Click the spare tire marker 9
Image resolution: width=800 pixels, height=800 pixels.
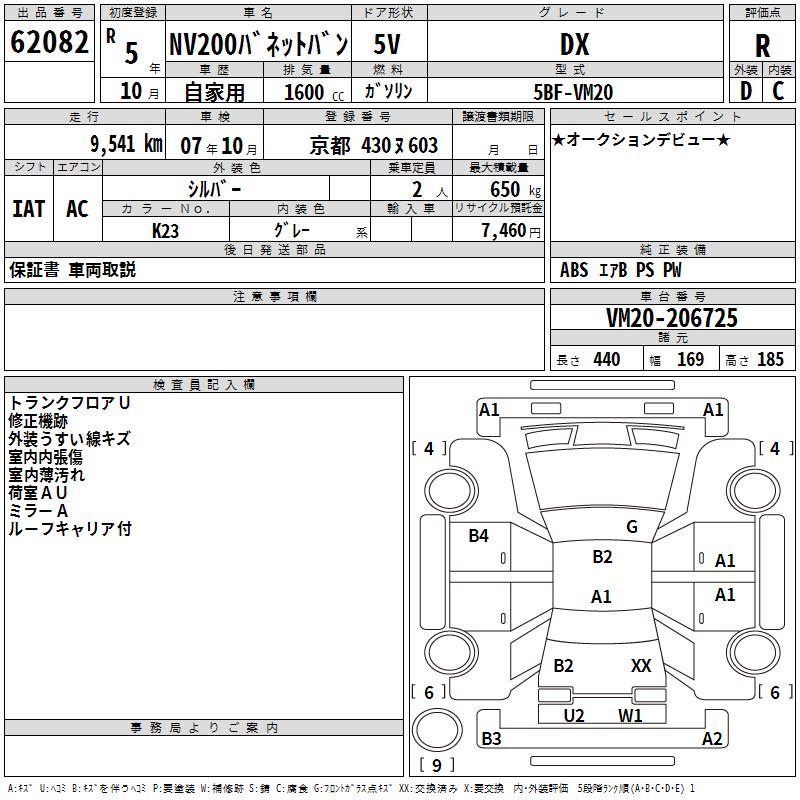[437, 765]
